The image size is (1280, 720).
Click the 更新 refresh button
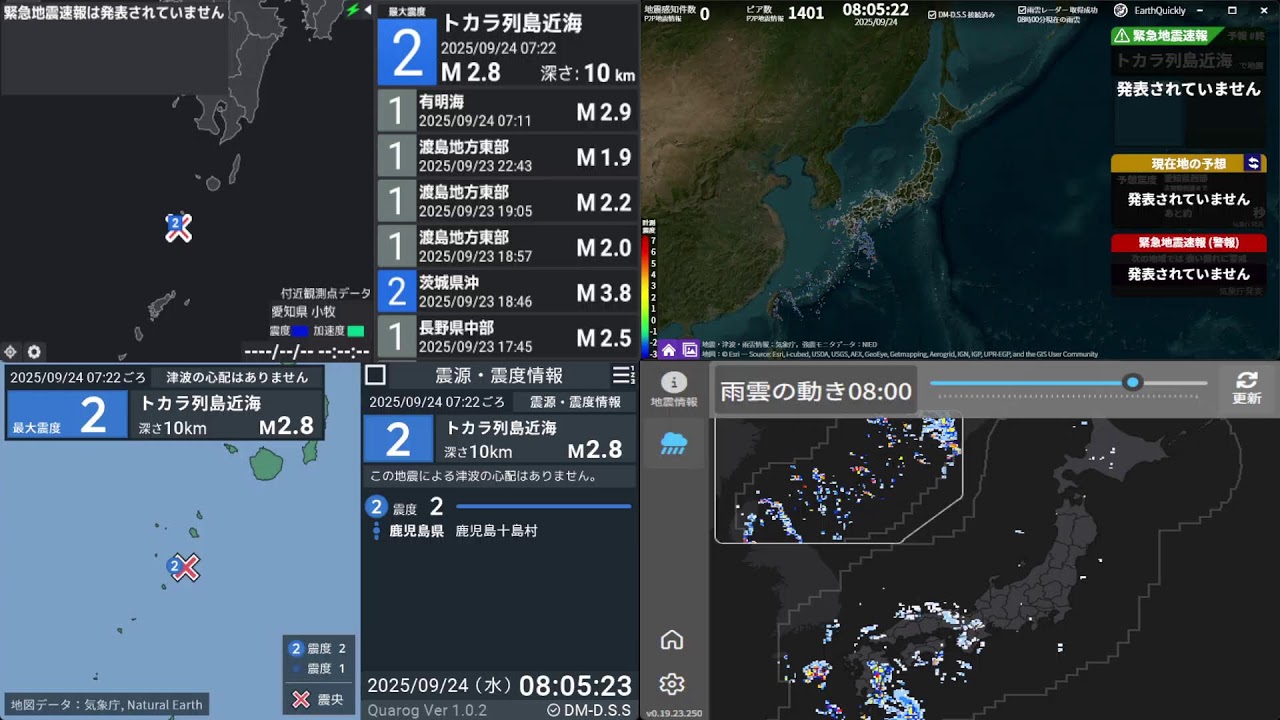pos(1246,388)
